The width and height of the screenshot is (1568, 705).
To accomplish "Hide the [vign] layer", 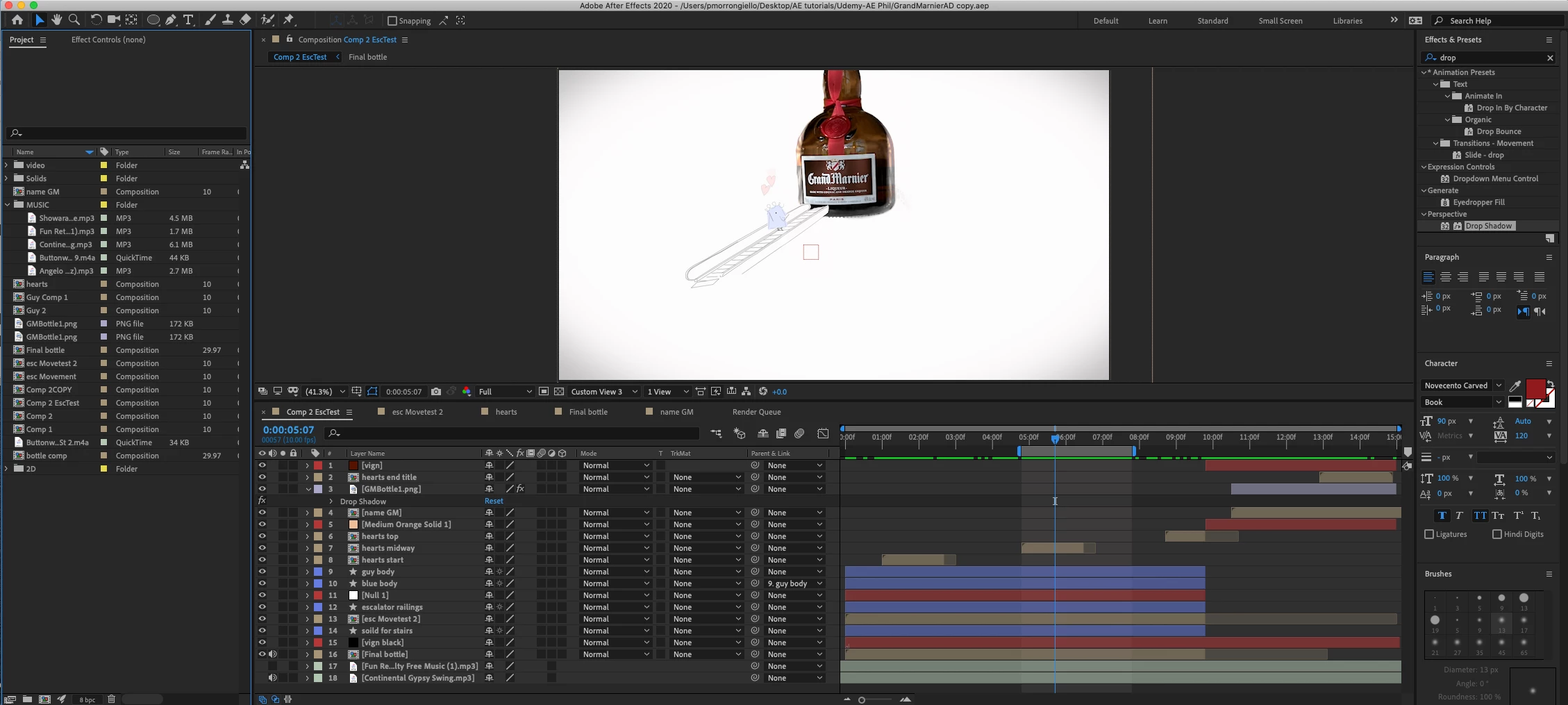I will pyautogui.click(x=262, y=465).
